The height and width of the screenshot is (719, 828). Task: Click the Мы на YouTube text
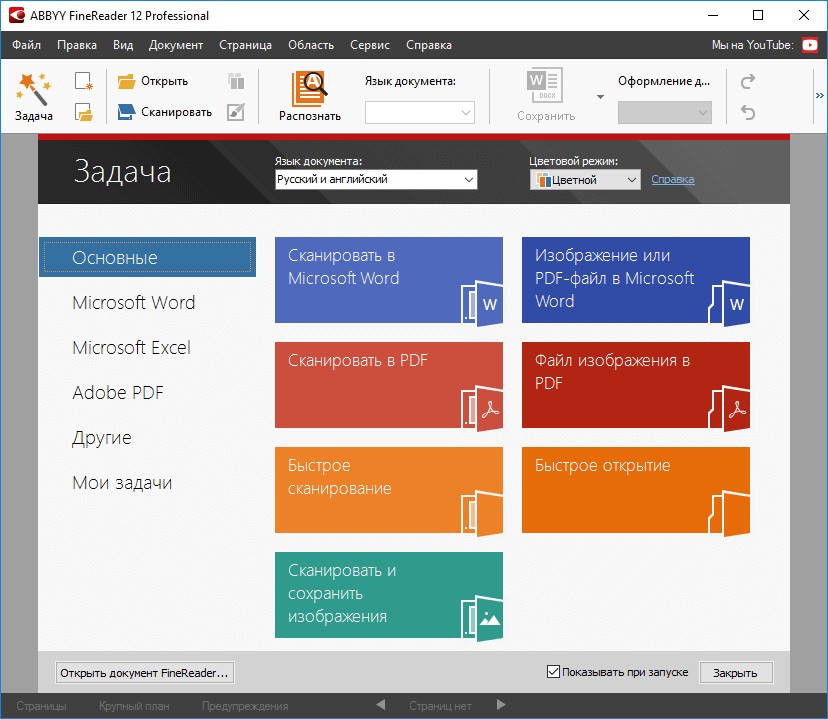752,45
